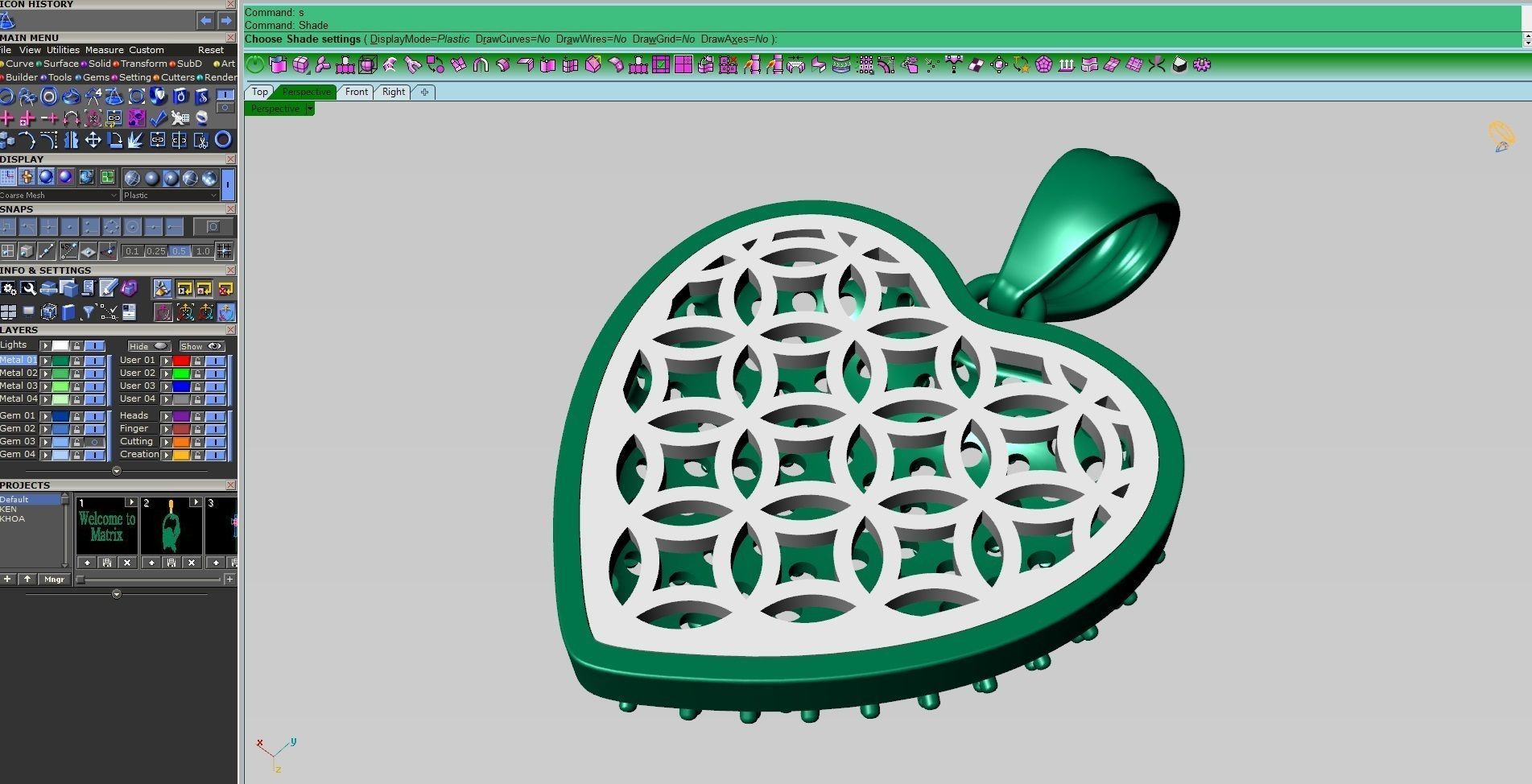Click the green four-viewport display icon
Screen dimensions: 1532x784
pos(107,177)
